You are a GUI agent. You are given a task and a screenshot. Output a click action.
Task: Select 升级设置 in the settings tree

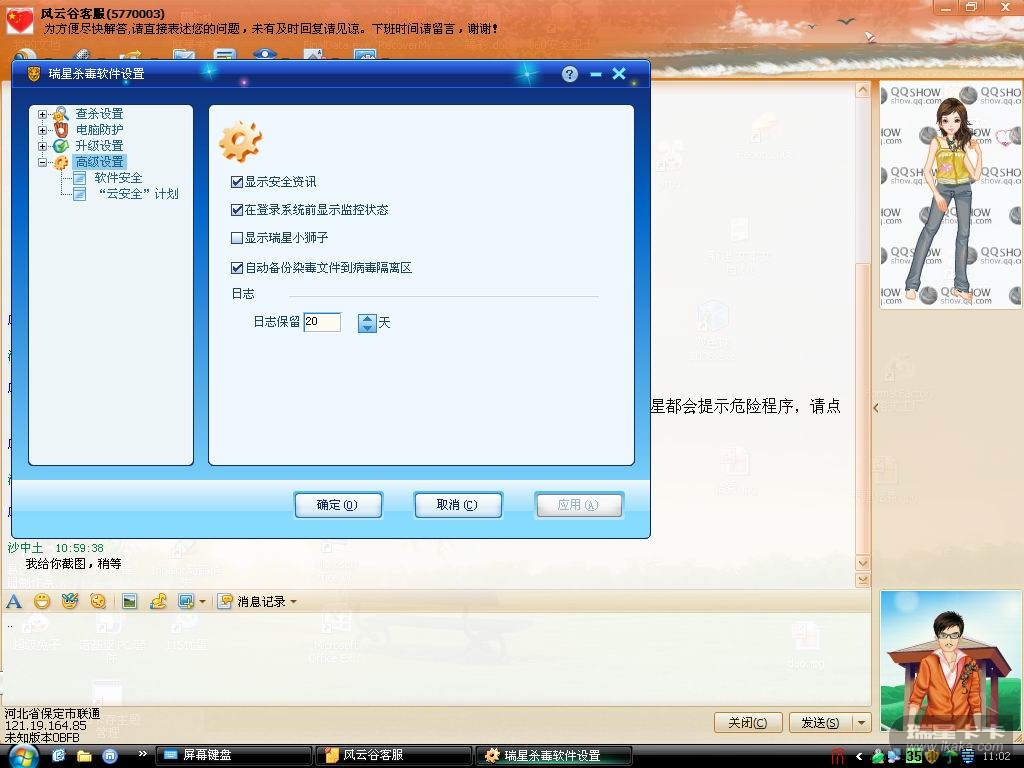pyautogui.click(x=99, y=146)
